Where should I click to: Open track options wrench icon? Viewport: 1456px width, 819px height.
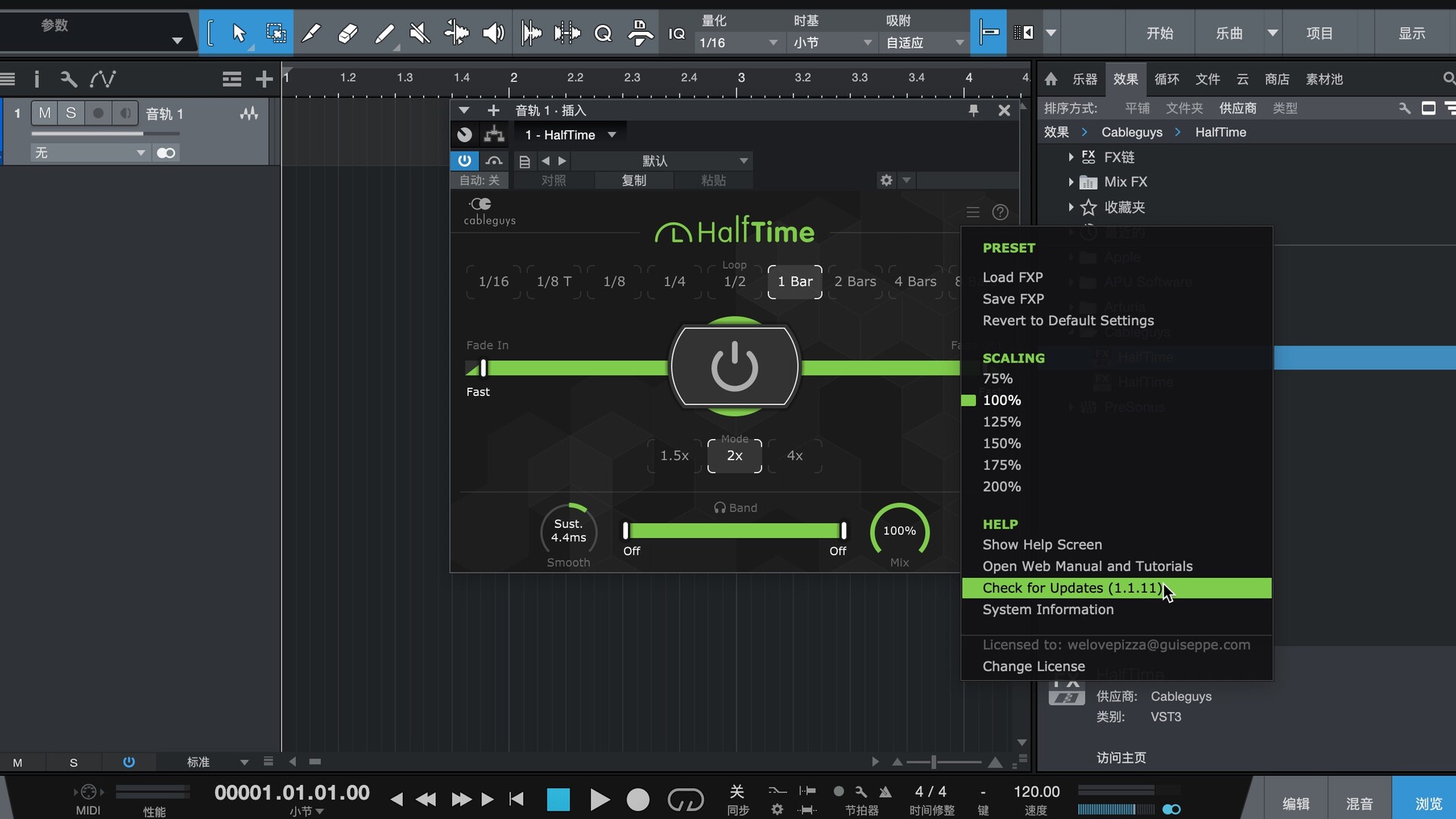tap(68, 79)
